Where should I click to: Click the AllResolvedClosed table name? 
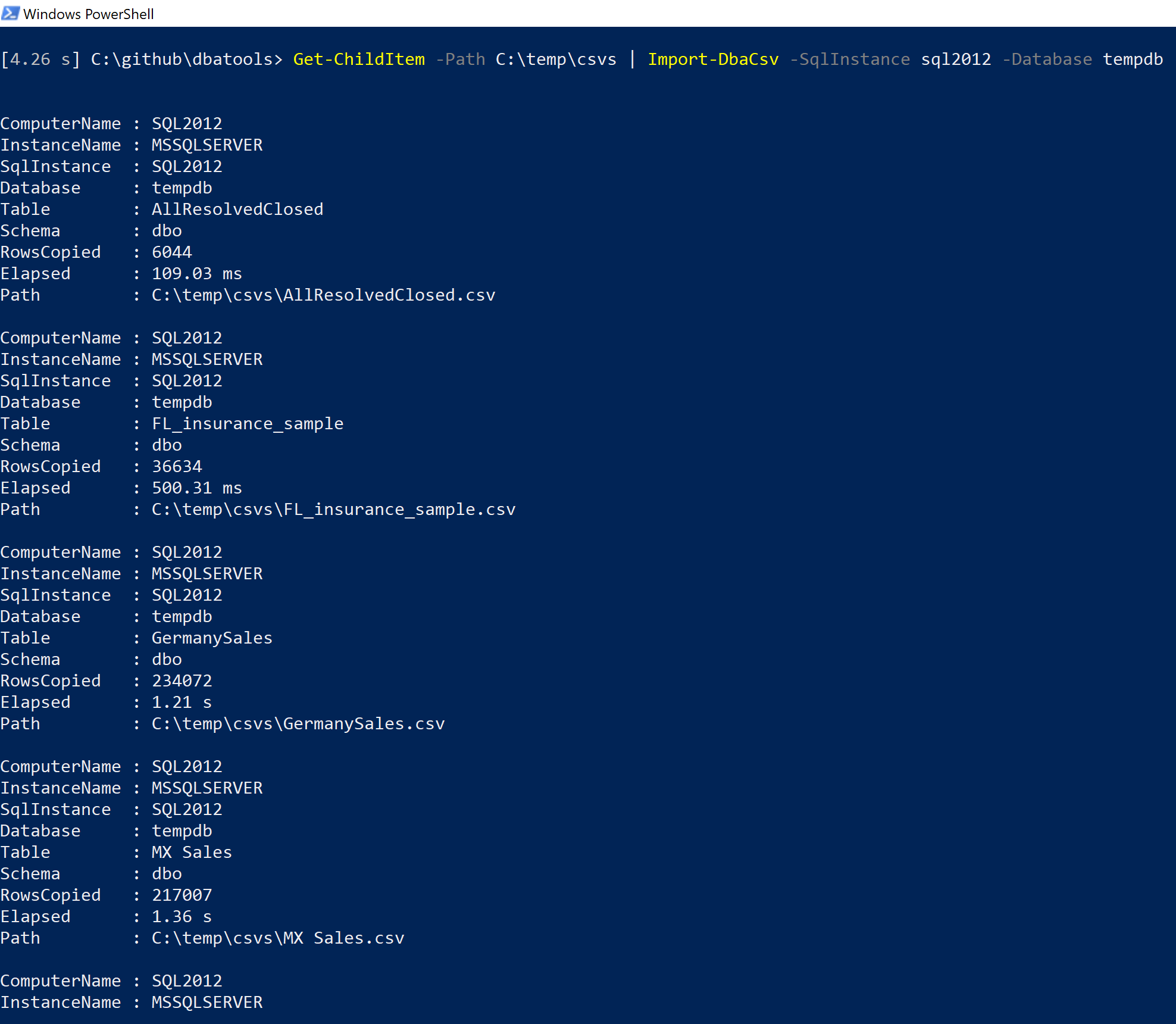coord(237,210)
